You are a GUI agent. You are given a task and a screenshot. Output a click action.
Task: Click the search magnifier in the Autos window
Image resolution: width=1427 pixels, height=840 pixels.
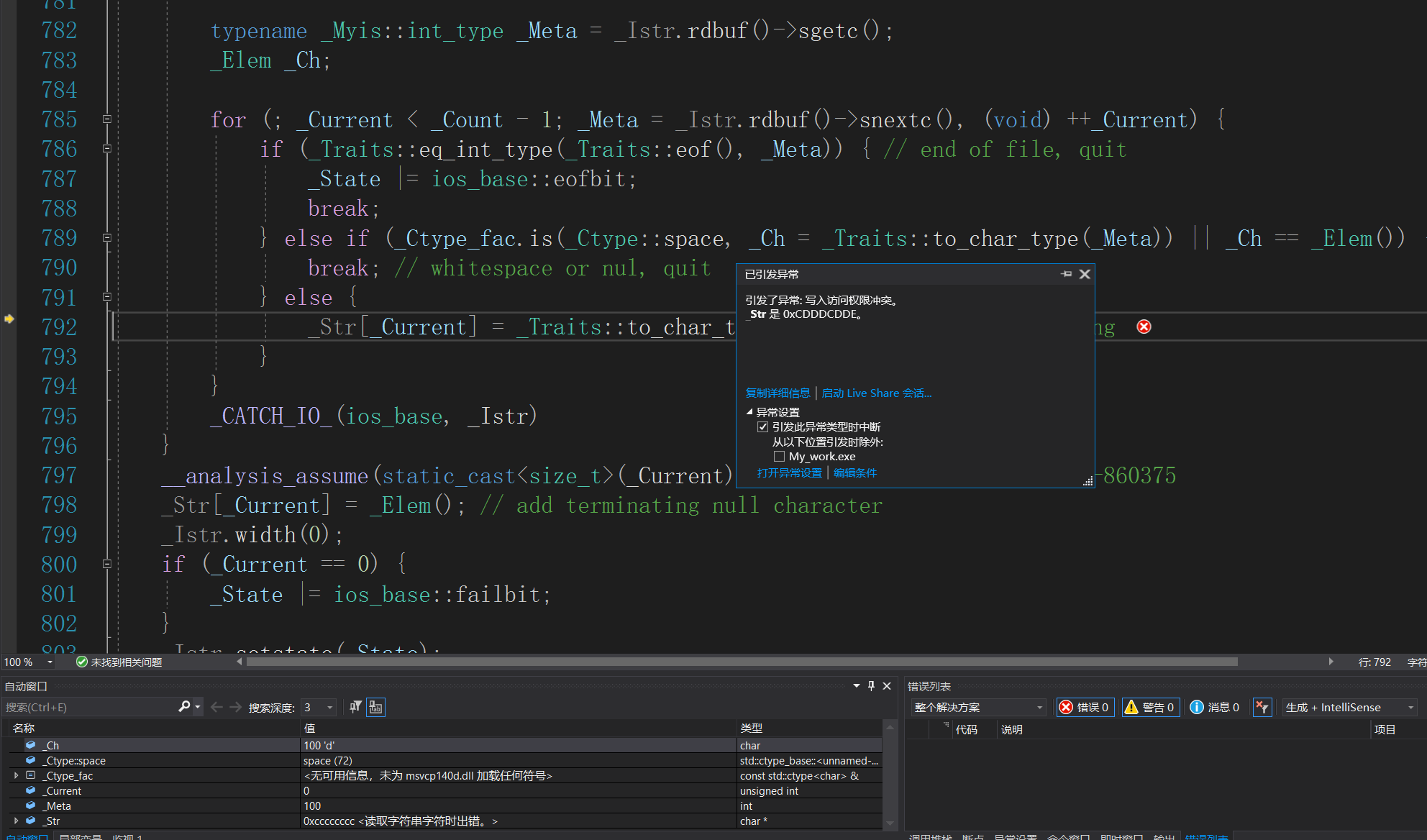(184, 707)
